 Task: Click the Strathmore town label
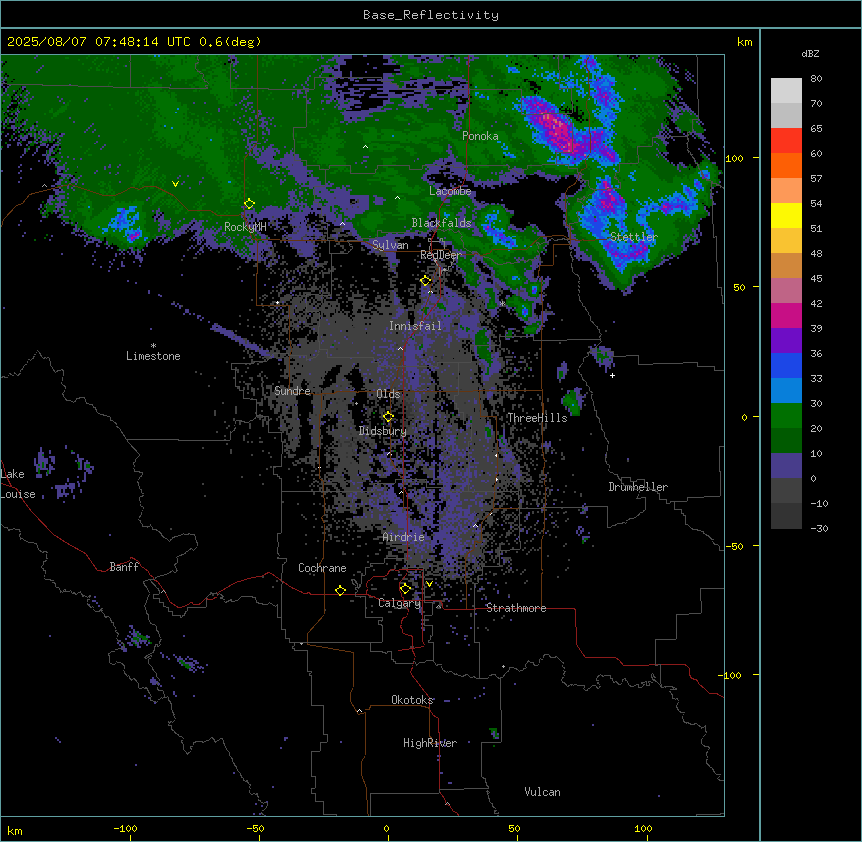(x=516, y=608)
